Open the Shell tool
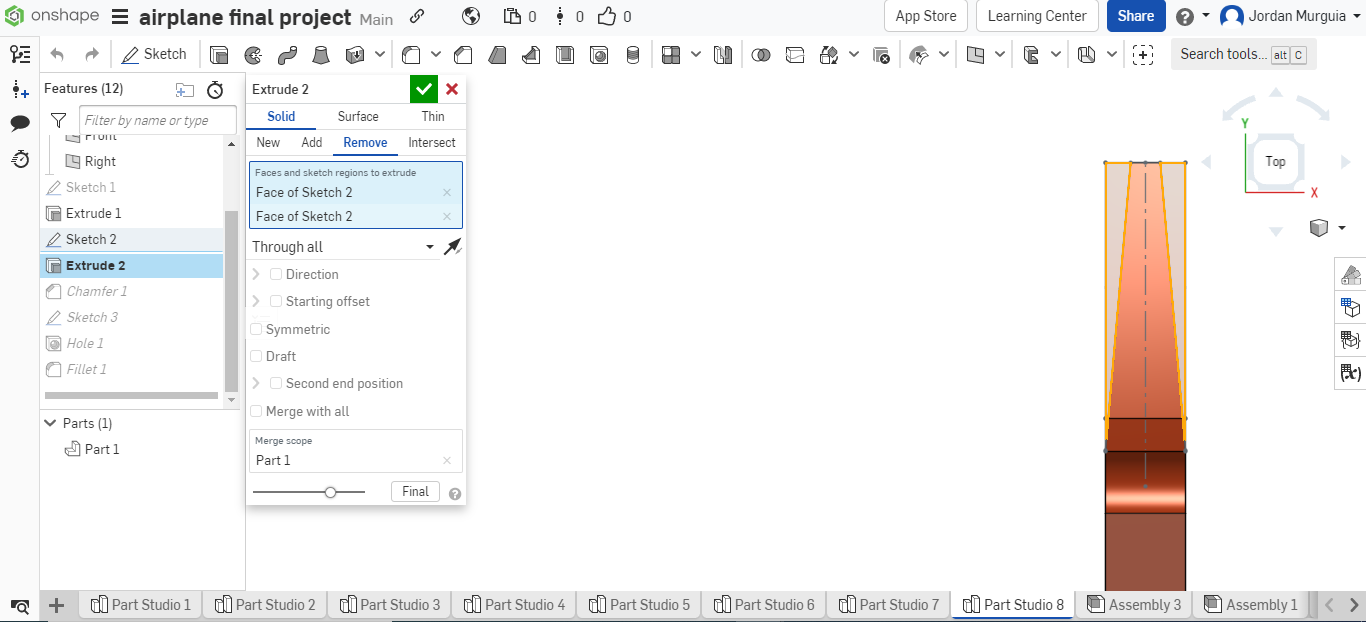Screen dimensions: 1366x622 566,55
